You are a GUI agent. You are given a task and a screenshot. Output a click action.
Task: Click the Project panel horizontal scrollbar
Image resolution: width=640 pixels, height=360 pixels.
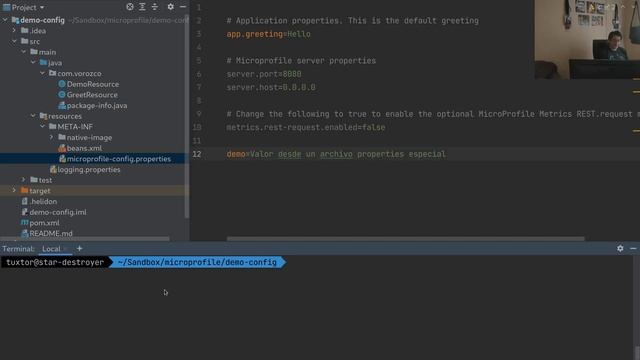point(84,239)
